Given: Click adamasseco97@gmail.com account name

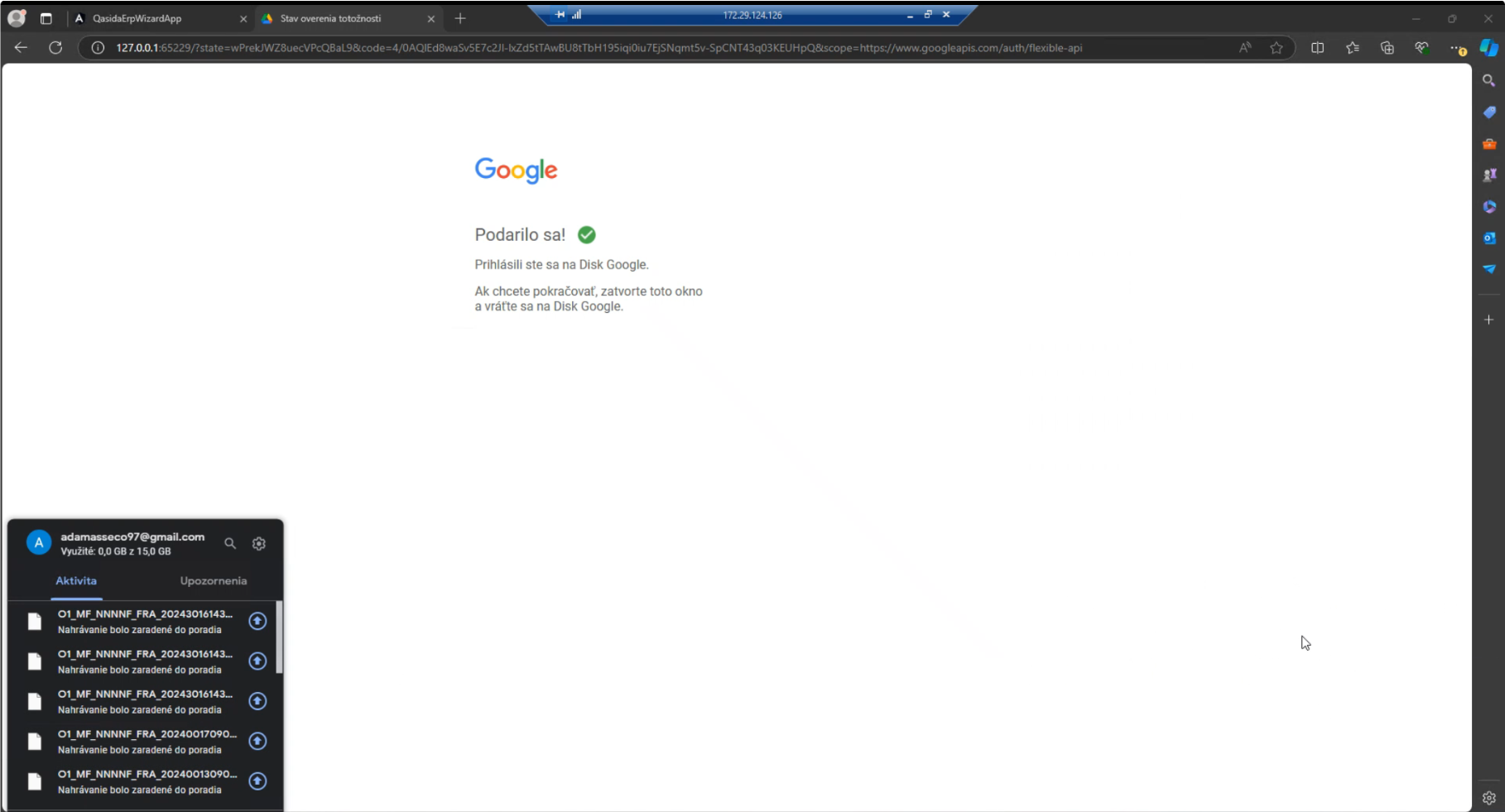Looking at the screenshot, I should [132, 536].
